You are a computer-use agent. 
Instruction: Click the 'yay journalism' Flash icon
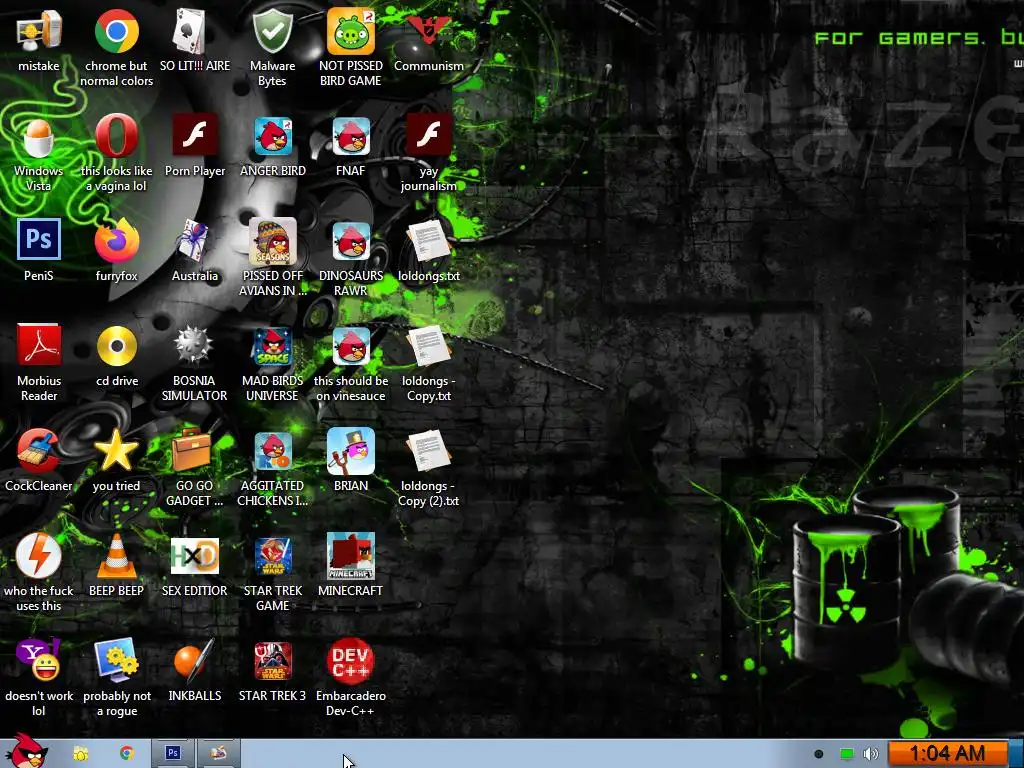click(428, 136)
